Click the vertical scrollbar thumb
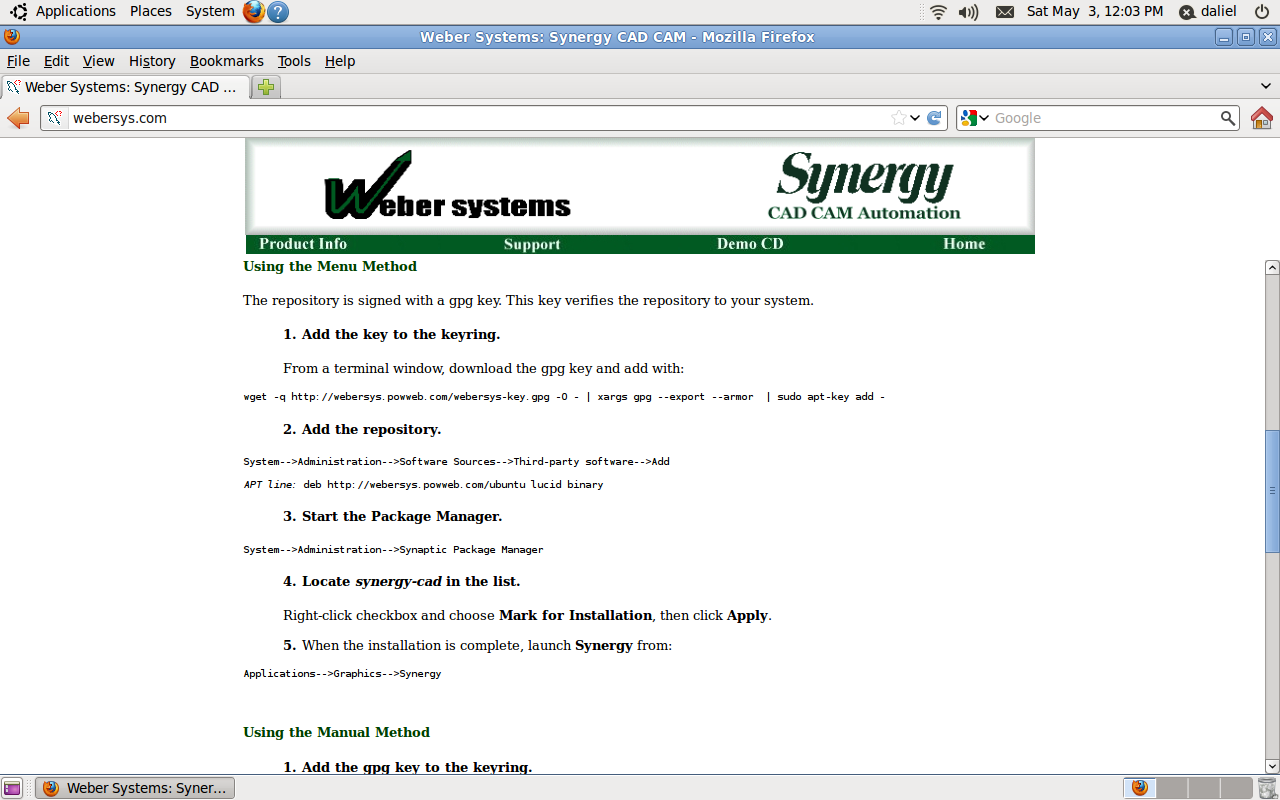The width and height of the screenshot is (1280, 800). click(x=1272, y=490)
